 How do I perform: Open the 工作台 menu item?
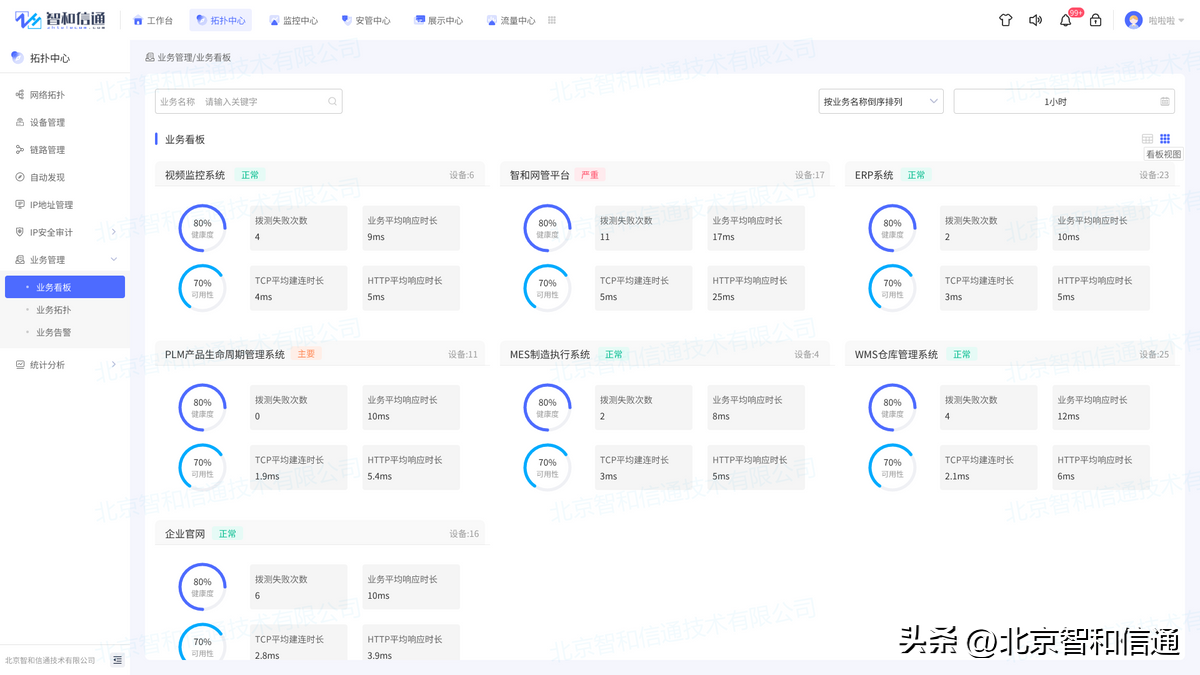click(153, 19)
